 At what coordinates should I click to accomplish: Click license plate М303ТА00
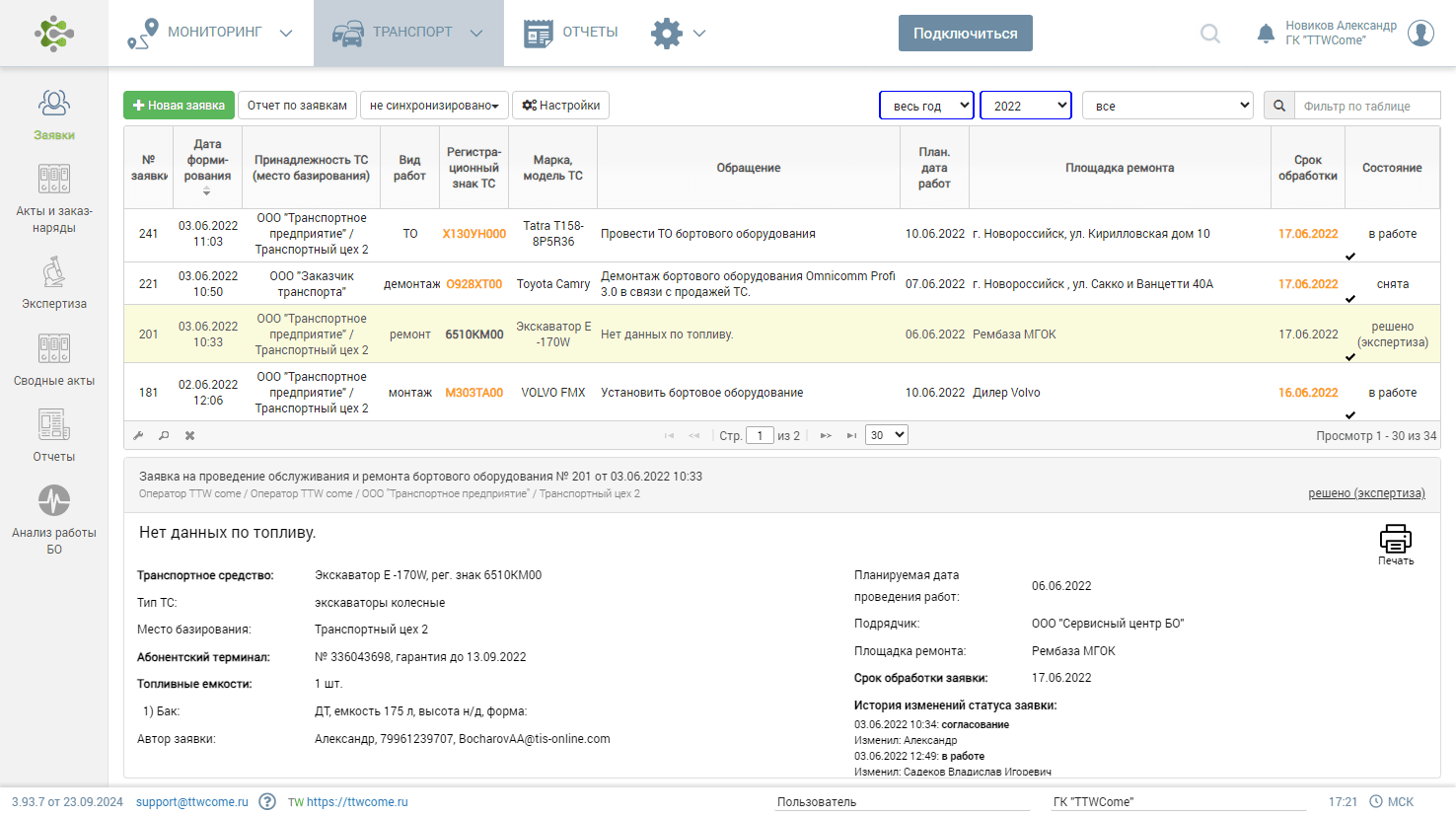point(474,393)
